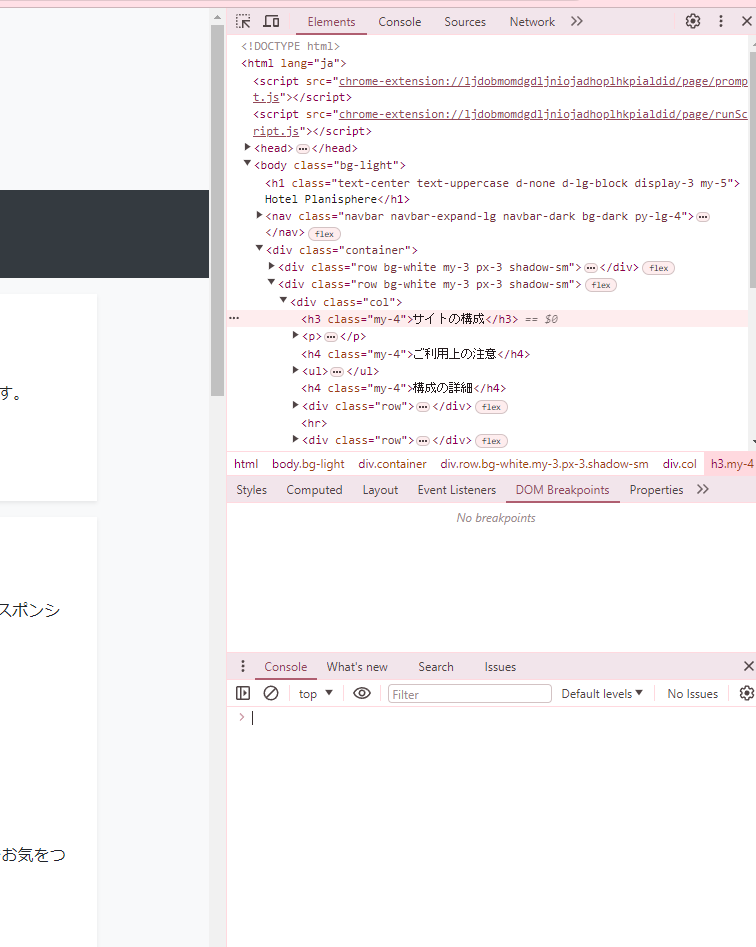The height and width of the screenshot is (947, 756).
Task: Open the runScript.js extension script link
Action: [543, 114]
